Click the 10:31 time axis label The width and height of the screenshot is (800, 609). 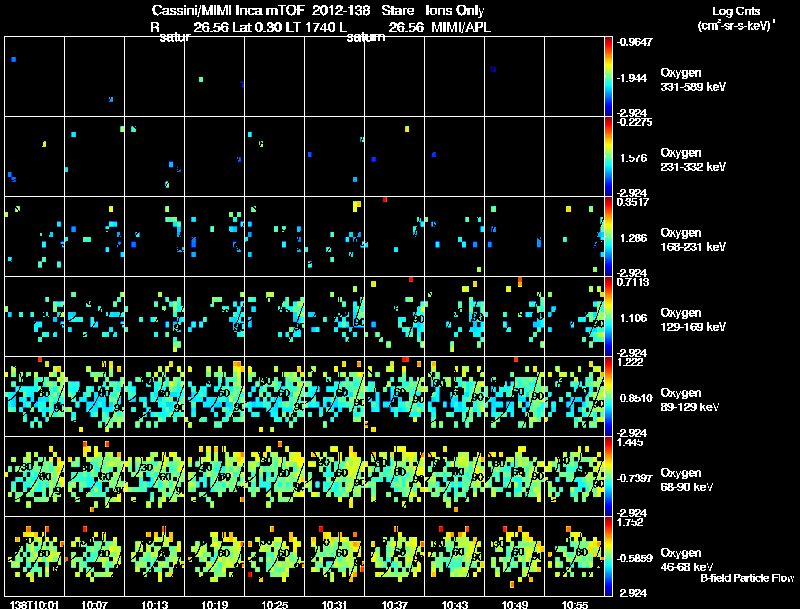(335, 605)
